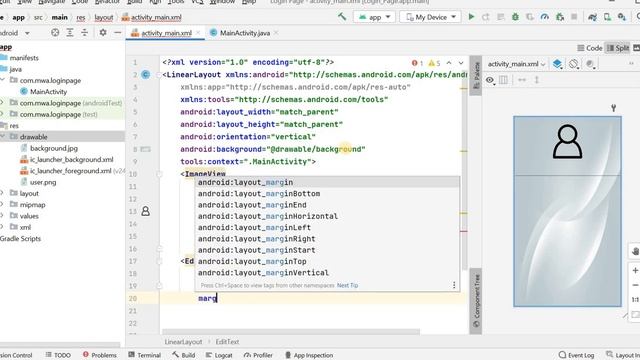
Task: Open the app run configuration dropdown
Action: click(374, 17)
